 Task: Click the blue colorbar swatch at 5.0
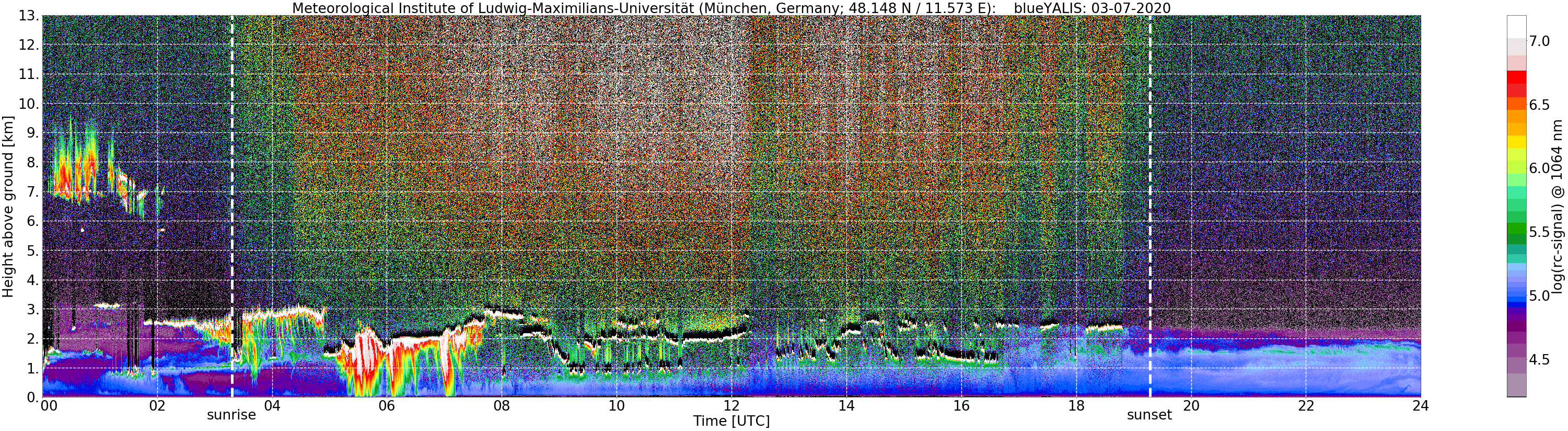pos(1516,295)
